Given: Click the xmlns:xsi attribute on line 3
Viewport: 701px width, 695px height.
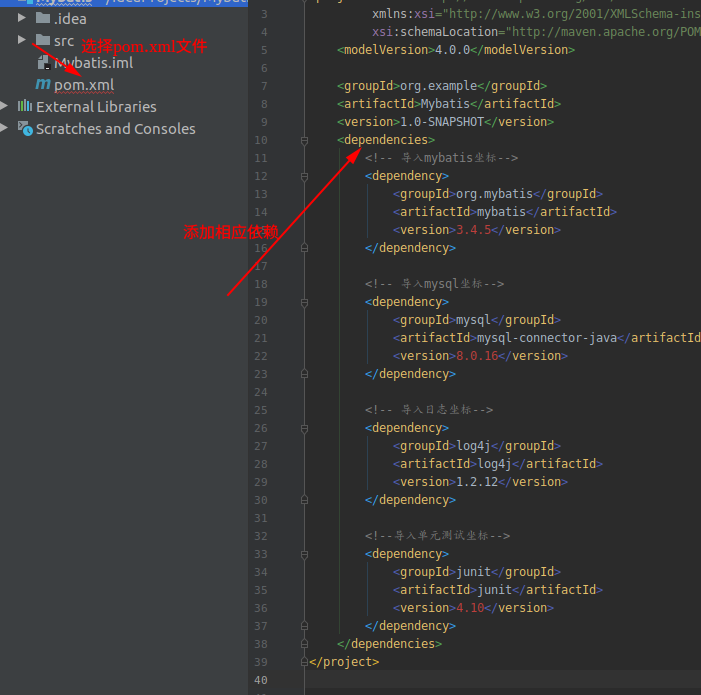Looking at the screenshot, I should point(404,14).
